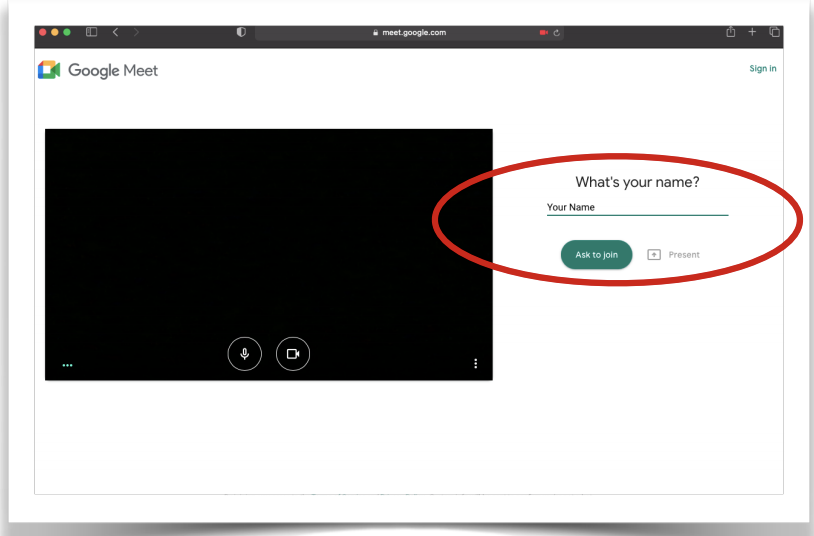Go back to the previous page
The width and height of the screenshot is (814, 536).
coord(115,32)
